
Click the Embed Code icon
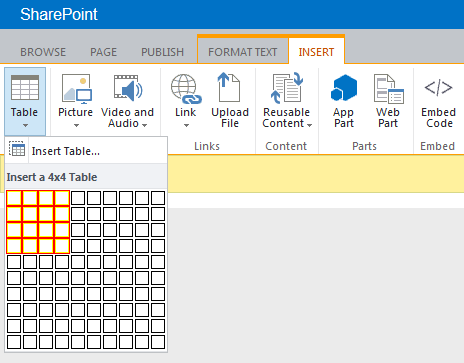tap(438, 88)
